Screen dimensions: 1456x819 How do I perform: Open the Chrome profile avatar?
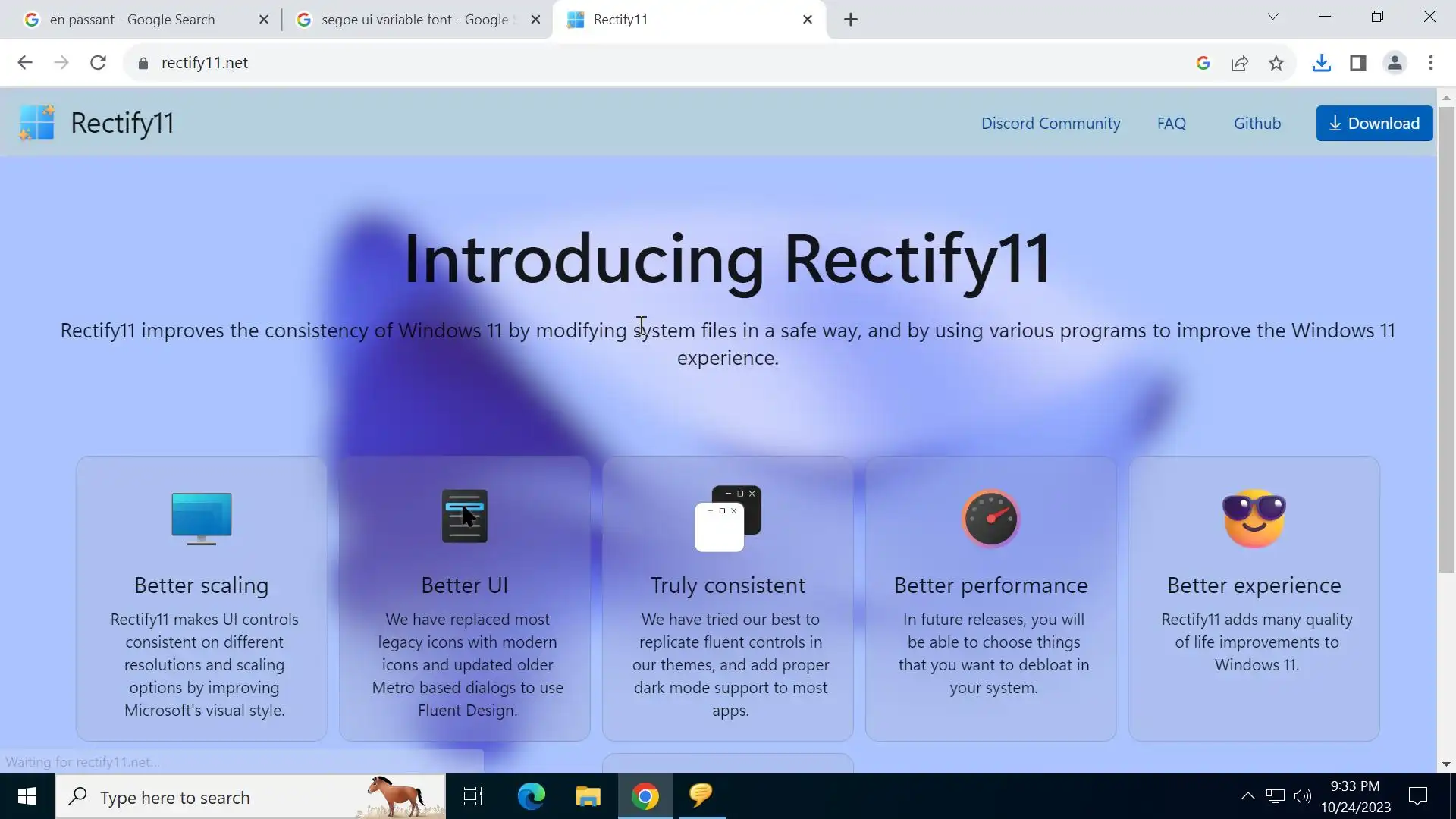1395,63
